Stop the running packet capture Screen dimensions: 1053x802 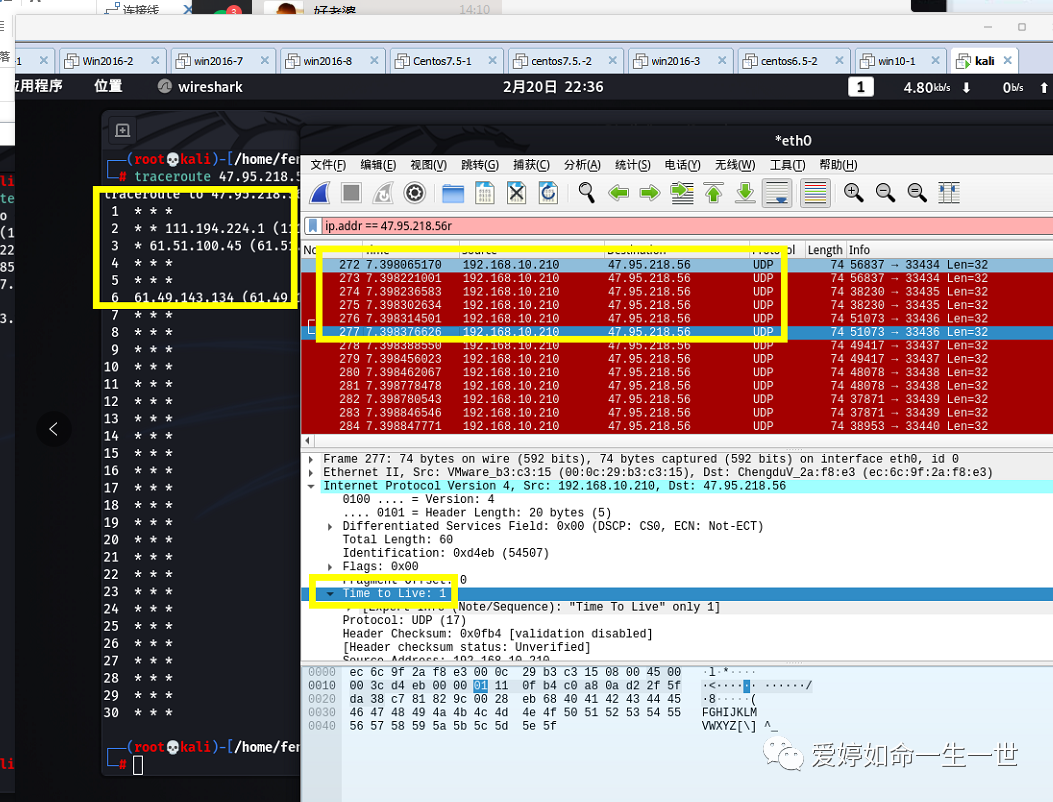point(351,193)
